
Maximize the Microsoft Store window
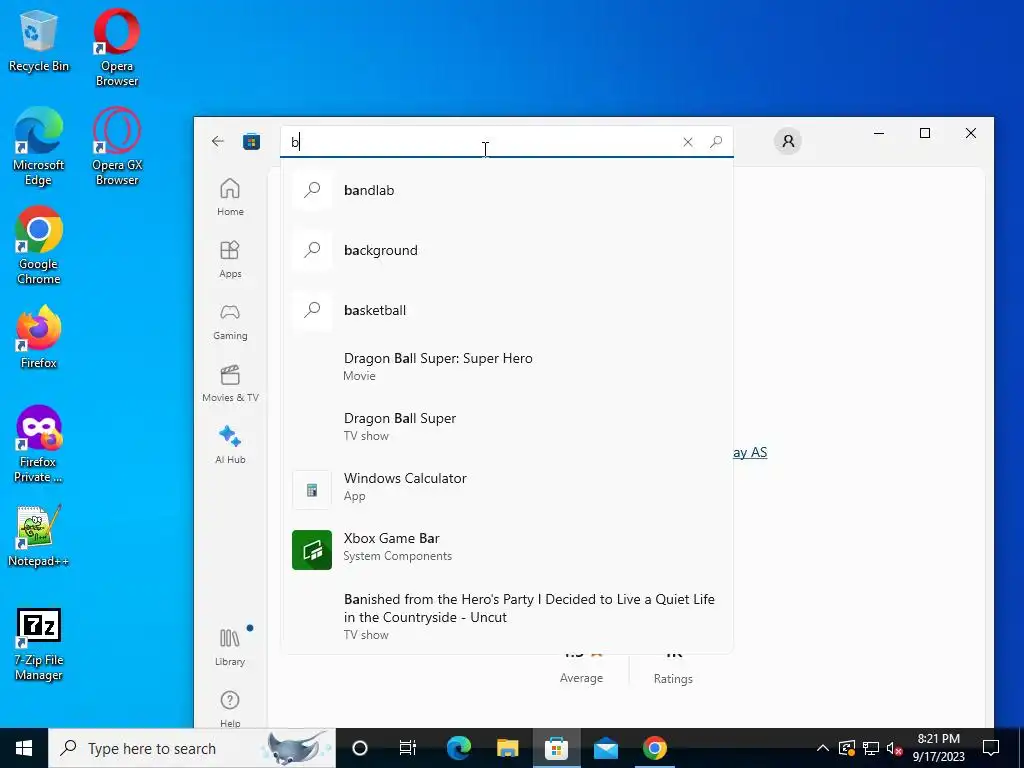pos(925,133)
